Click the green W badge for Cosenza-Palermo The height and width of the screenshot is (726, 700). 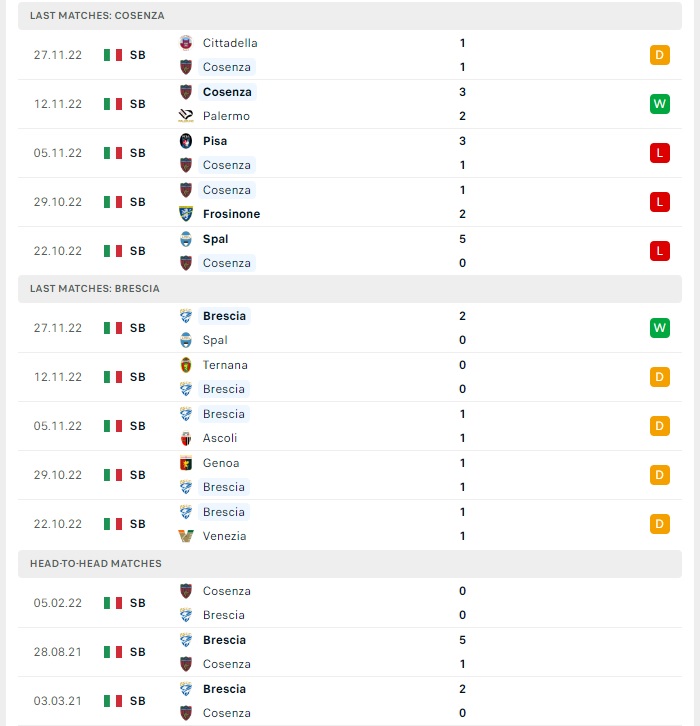tap(659, 104)
